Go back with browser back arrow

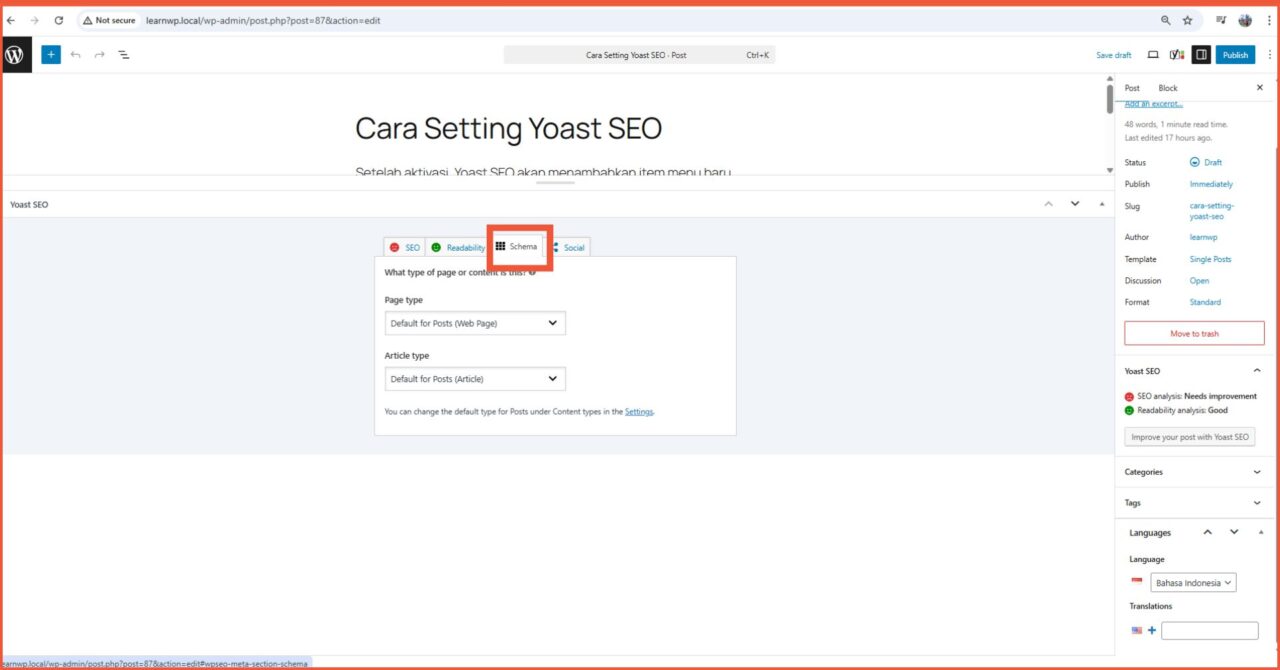[x=11, y=20]
